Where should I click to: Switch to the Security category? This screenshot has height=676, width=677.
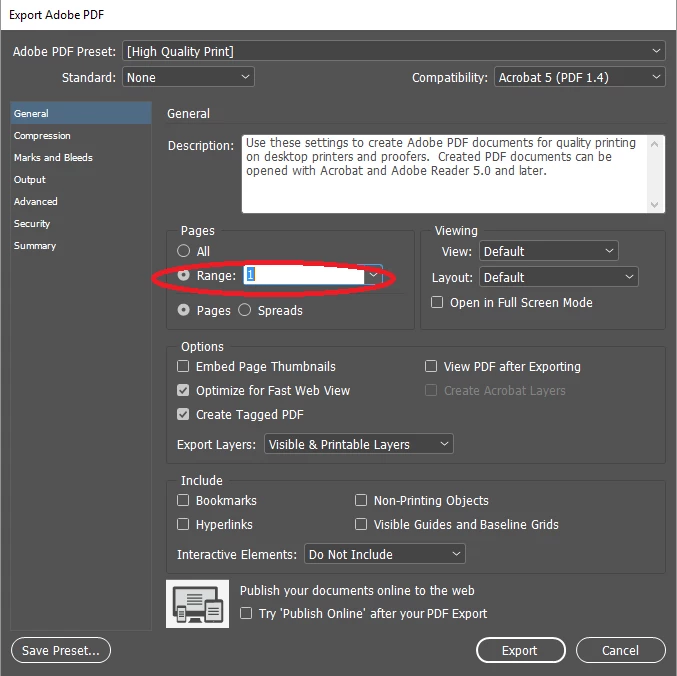coord(81,224)
